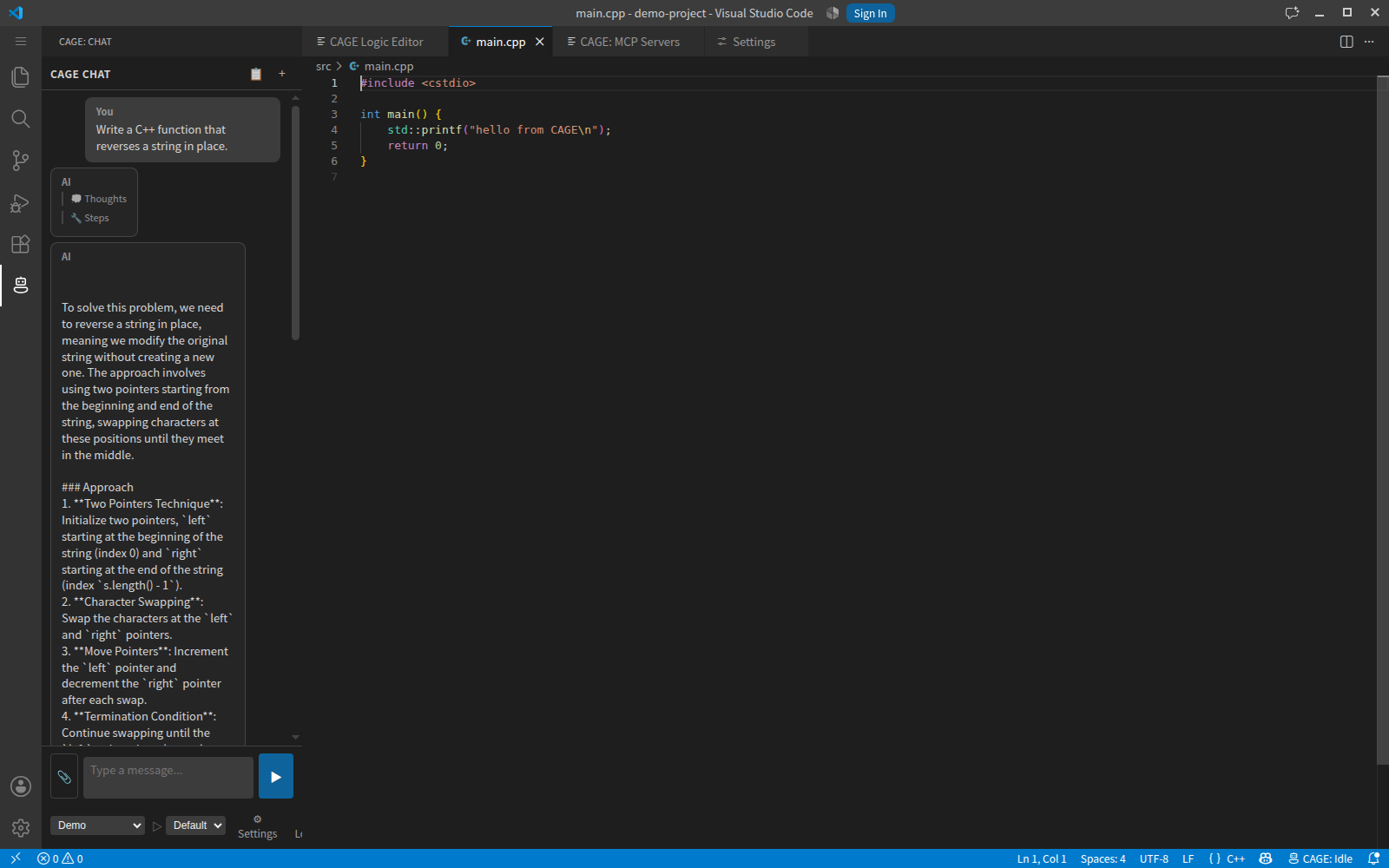Screen dimensions: 1389x868
Task: Split the editor to the right
Action: point(1346,42)
